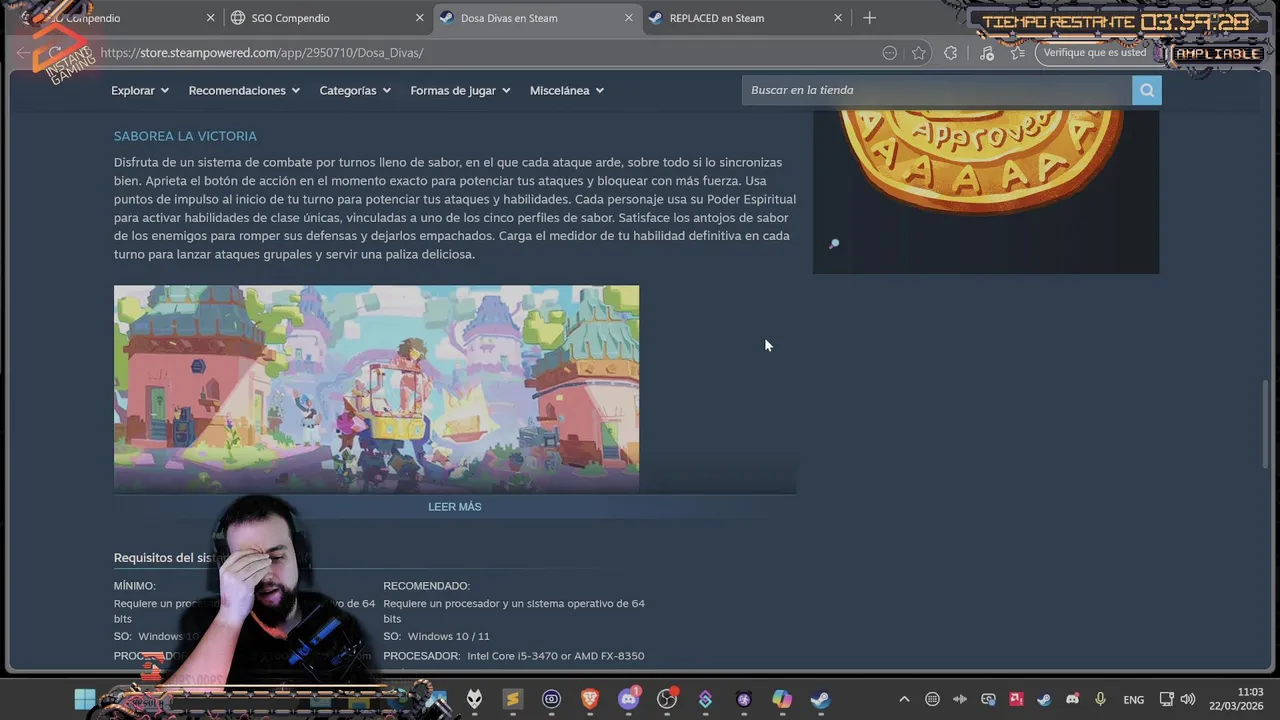Viewport: 1280px width, 720px height.
Task: Expand the Categorías dropdown
Action: (355, 90)
